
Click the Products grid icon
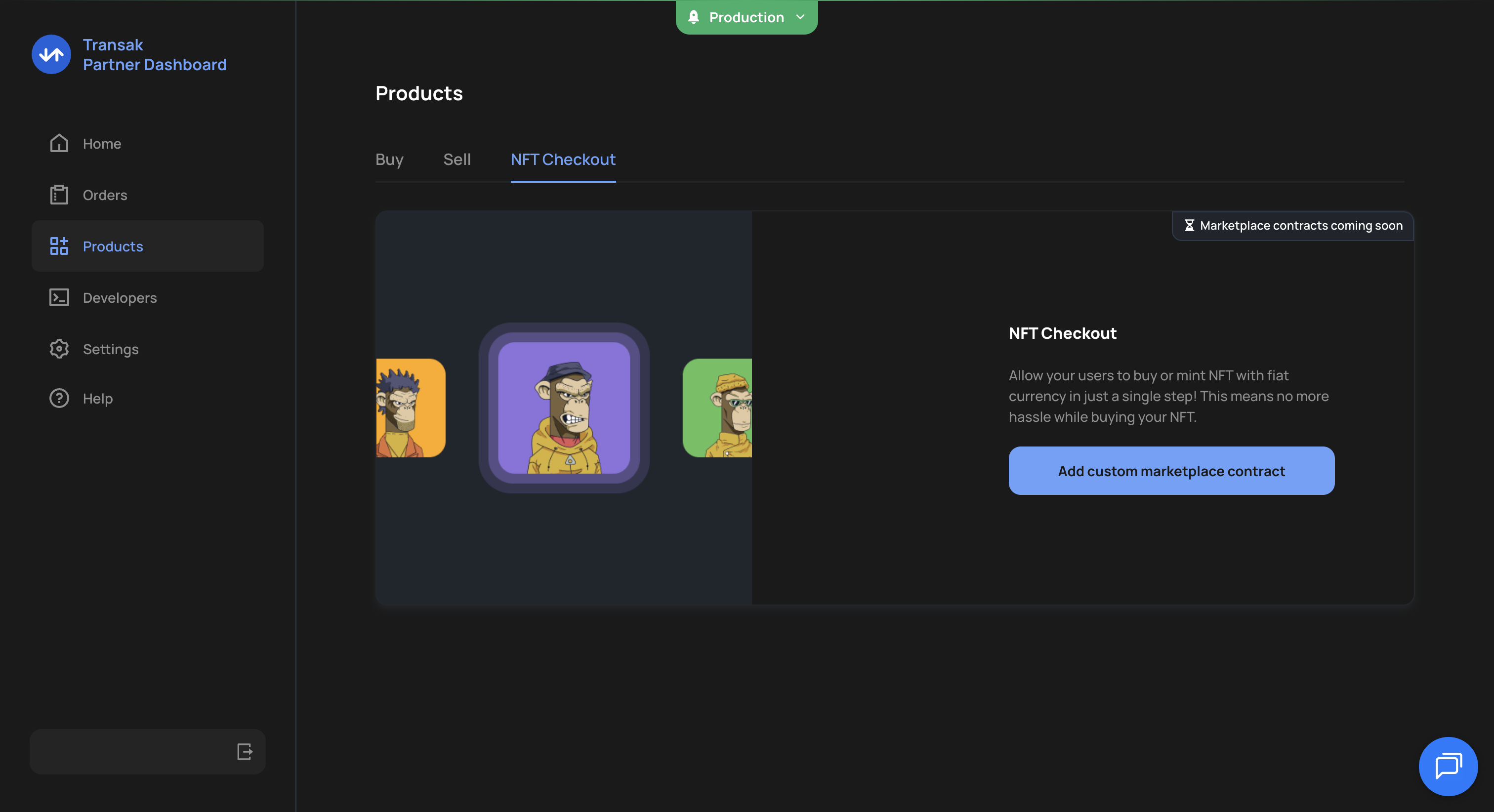[x=59, y=246]
